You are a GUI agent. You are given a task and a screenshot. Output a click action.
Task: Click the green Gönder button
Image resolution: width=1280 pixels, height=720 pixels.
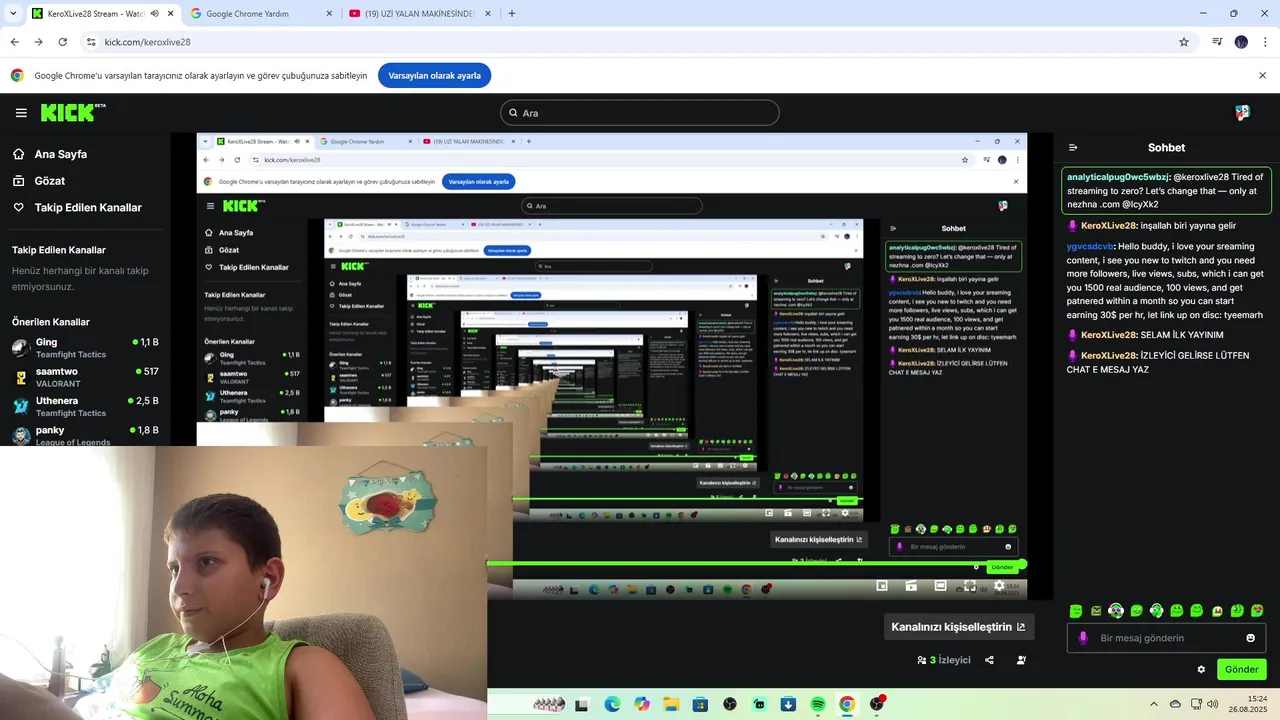[x=1241, y=669]
